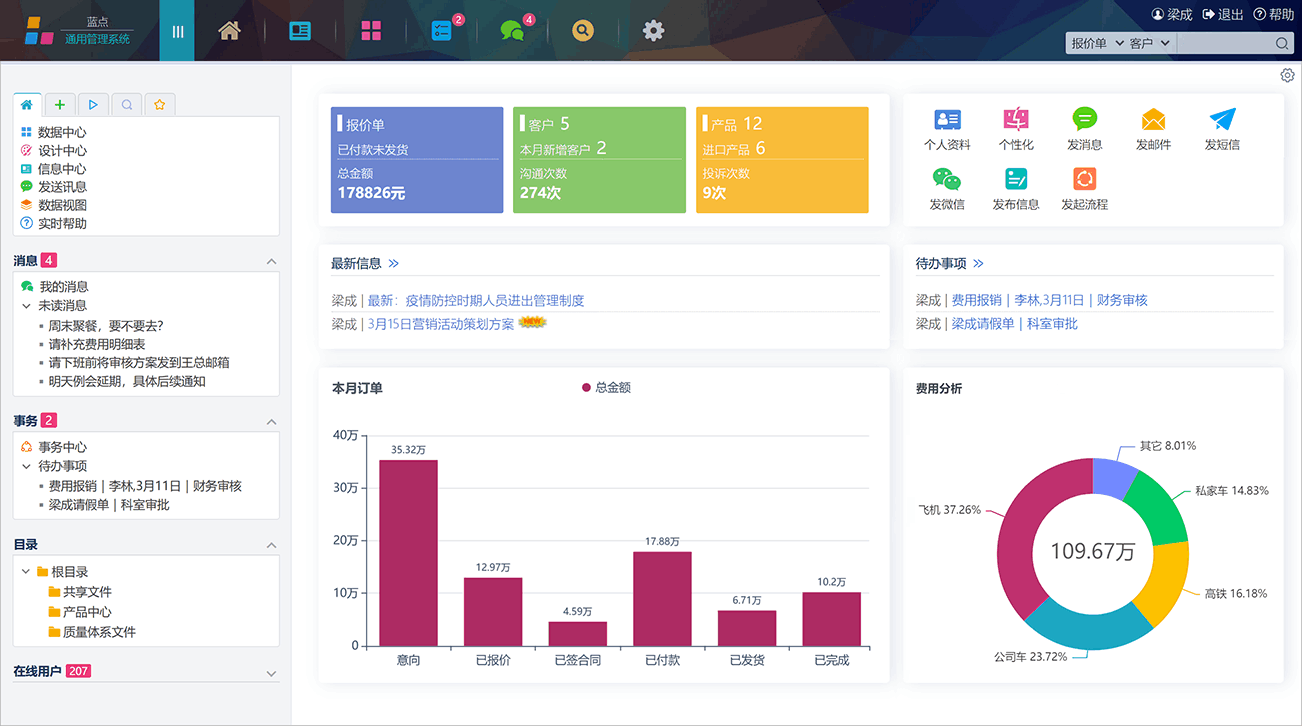Open the 个性化 personalization icon

(1016, 122)
